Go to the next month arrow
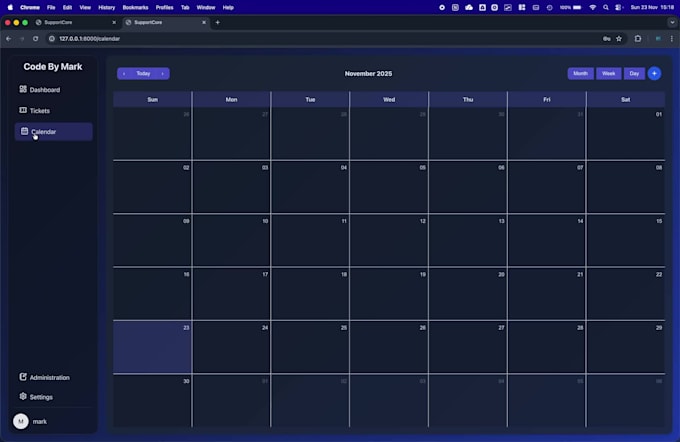Viewport: 680px width, 442px height. tap(163, 74)
